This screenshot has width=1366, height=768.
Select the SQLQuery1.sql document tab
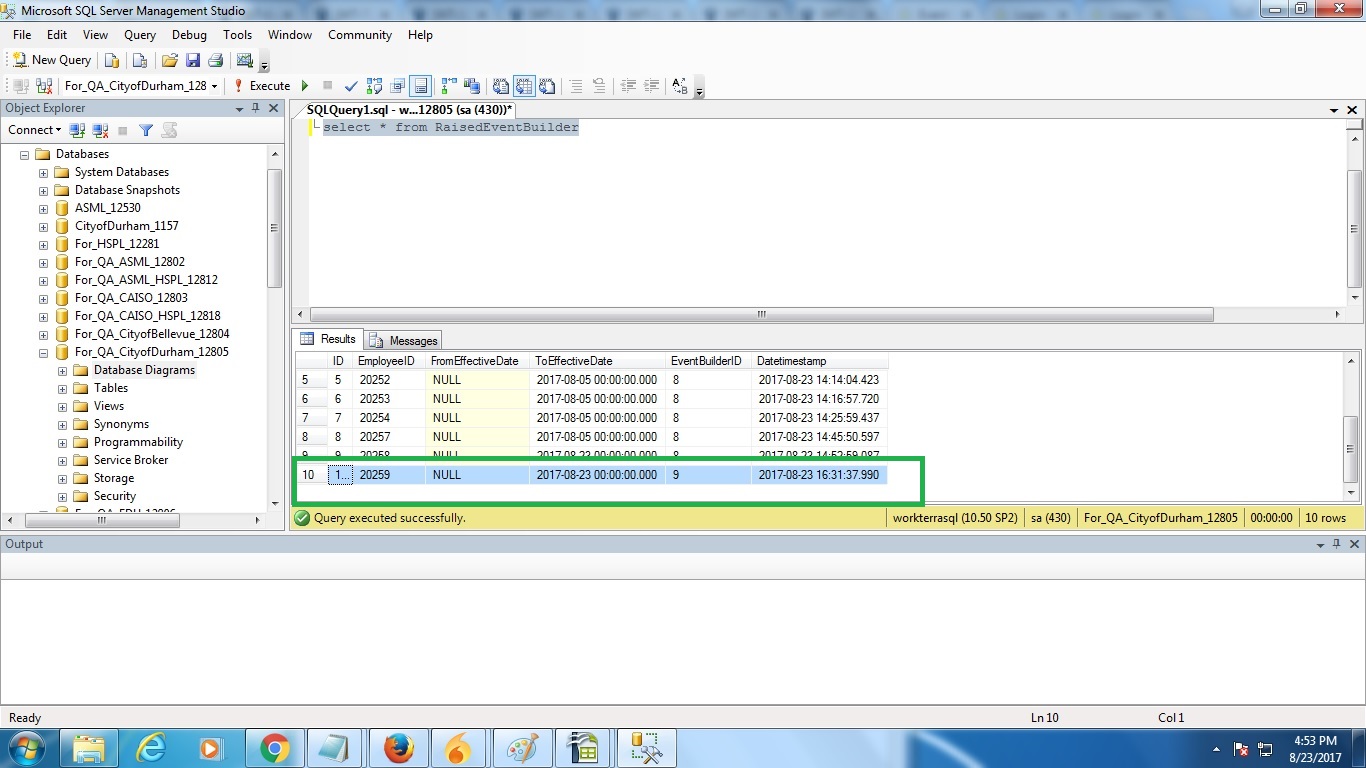(409, 109)
